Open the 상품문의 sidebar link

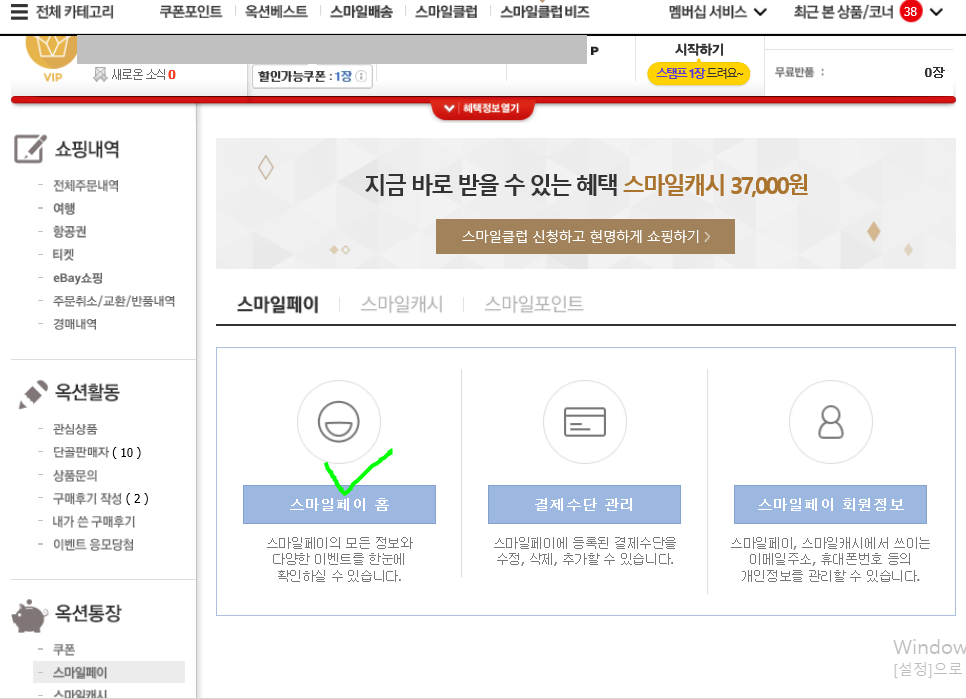pos(75,475)
